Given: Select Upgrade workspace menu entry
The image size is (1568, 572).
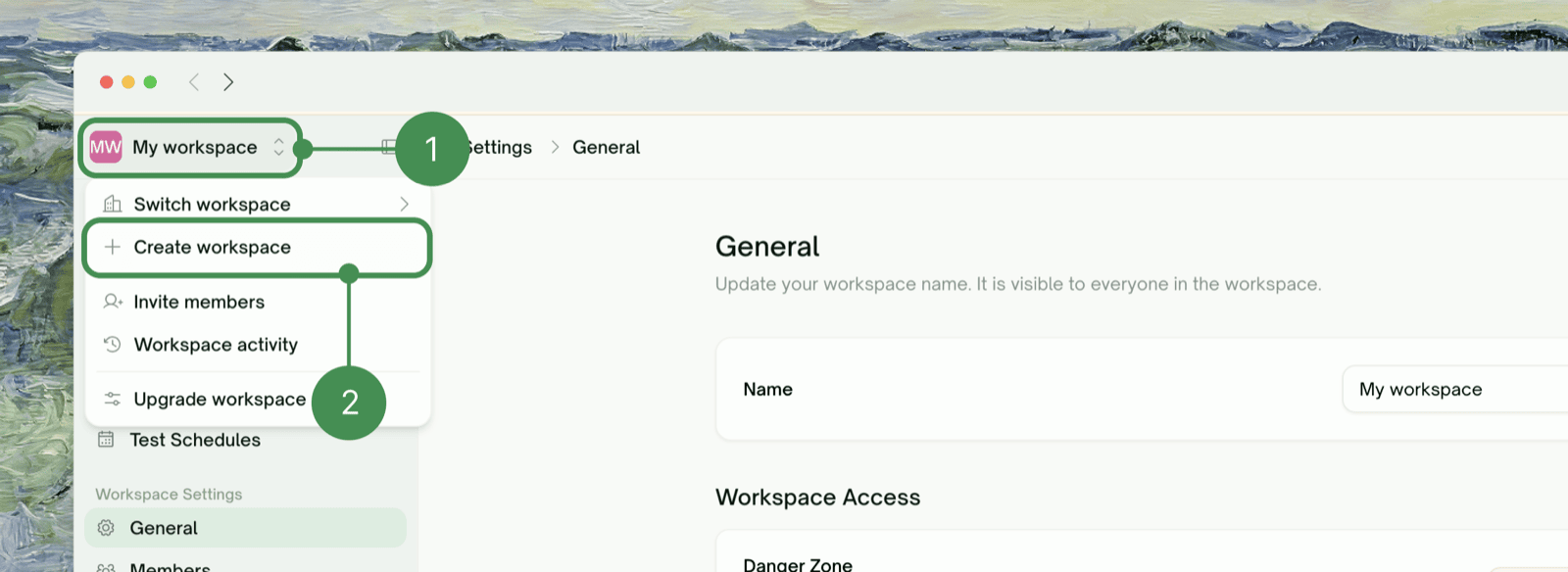Looking at the screenshot, I should (258, 400).
